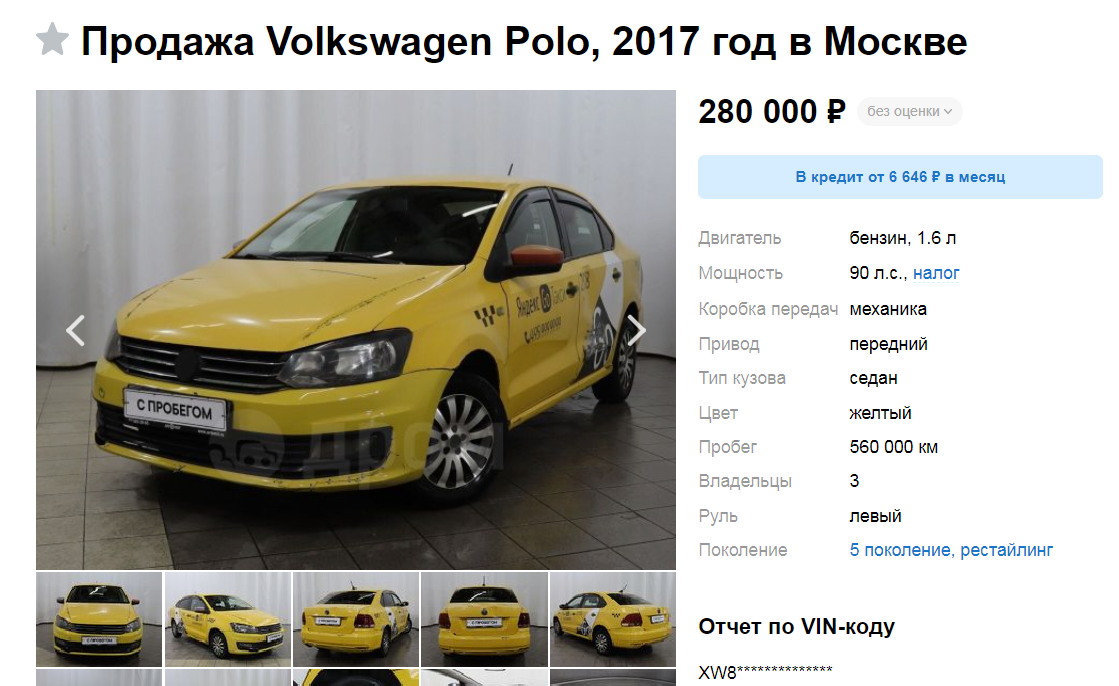Open the 'налог' tax link

coord(936,273)
